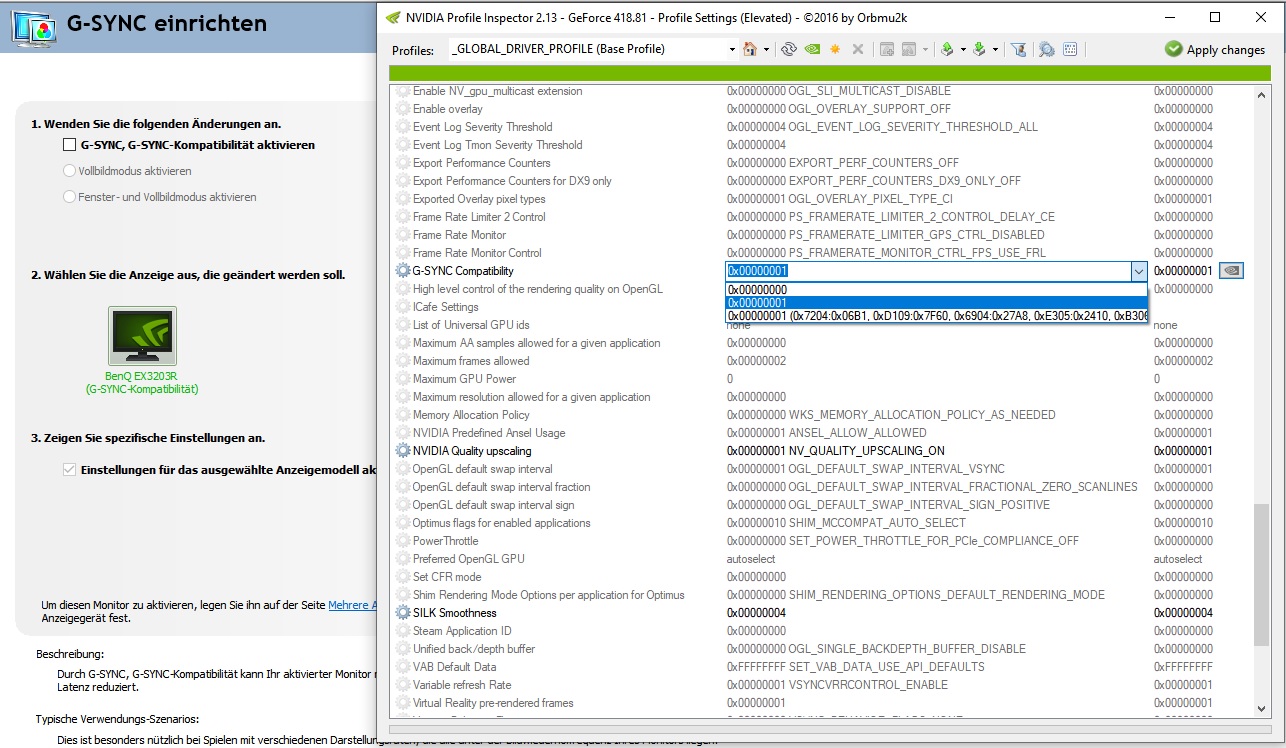
Task: Click the orange star create profile icon
Action: [835, 49]
